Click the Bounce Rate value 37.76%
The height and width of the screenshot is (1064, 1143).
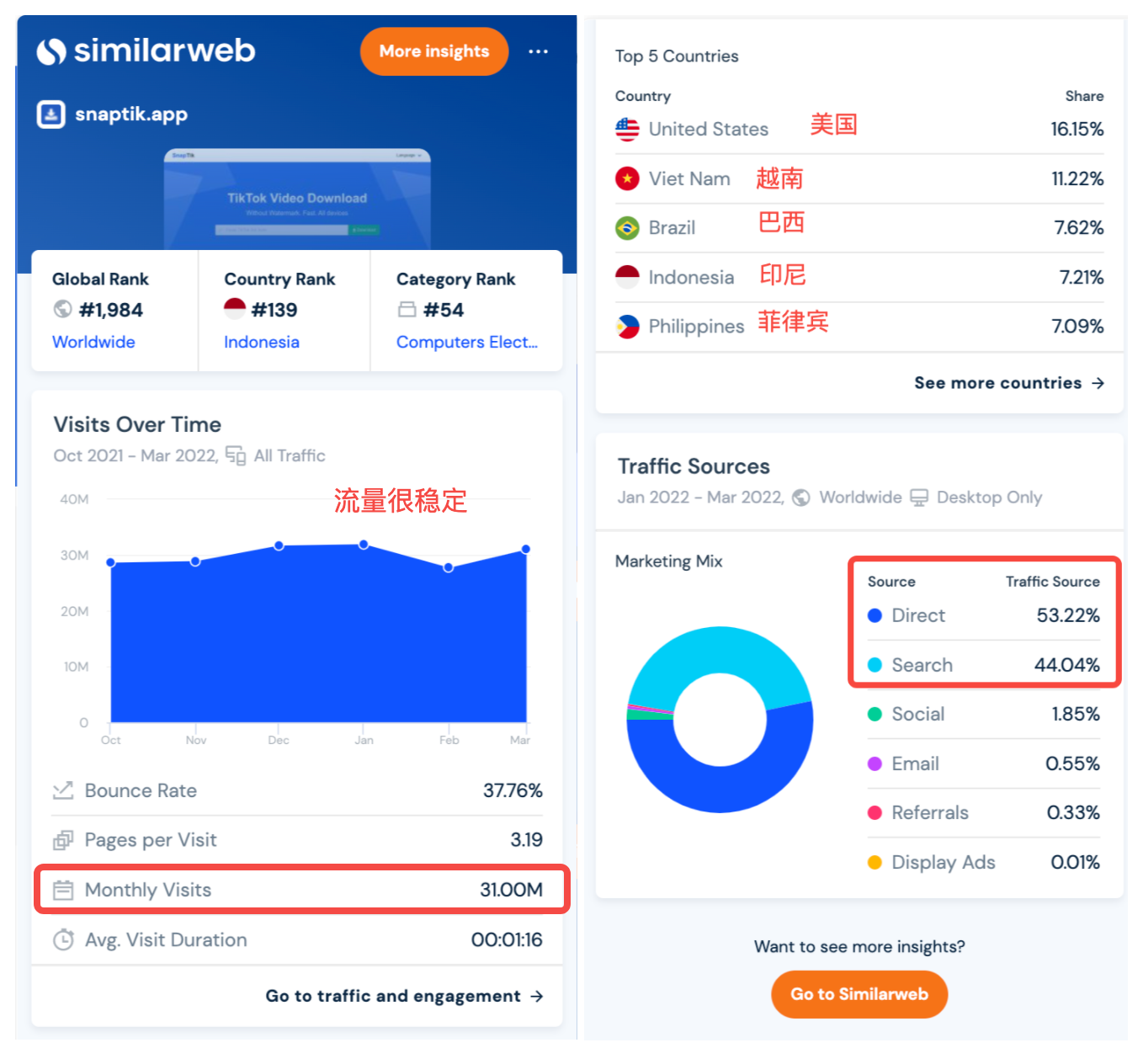tap(513, 790)
